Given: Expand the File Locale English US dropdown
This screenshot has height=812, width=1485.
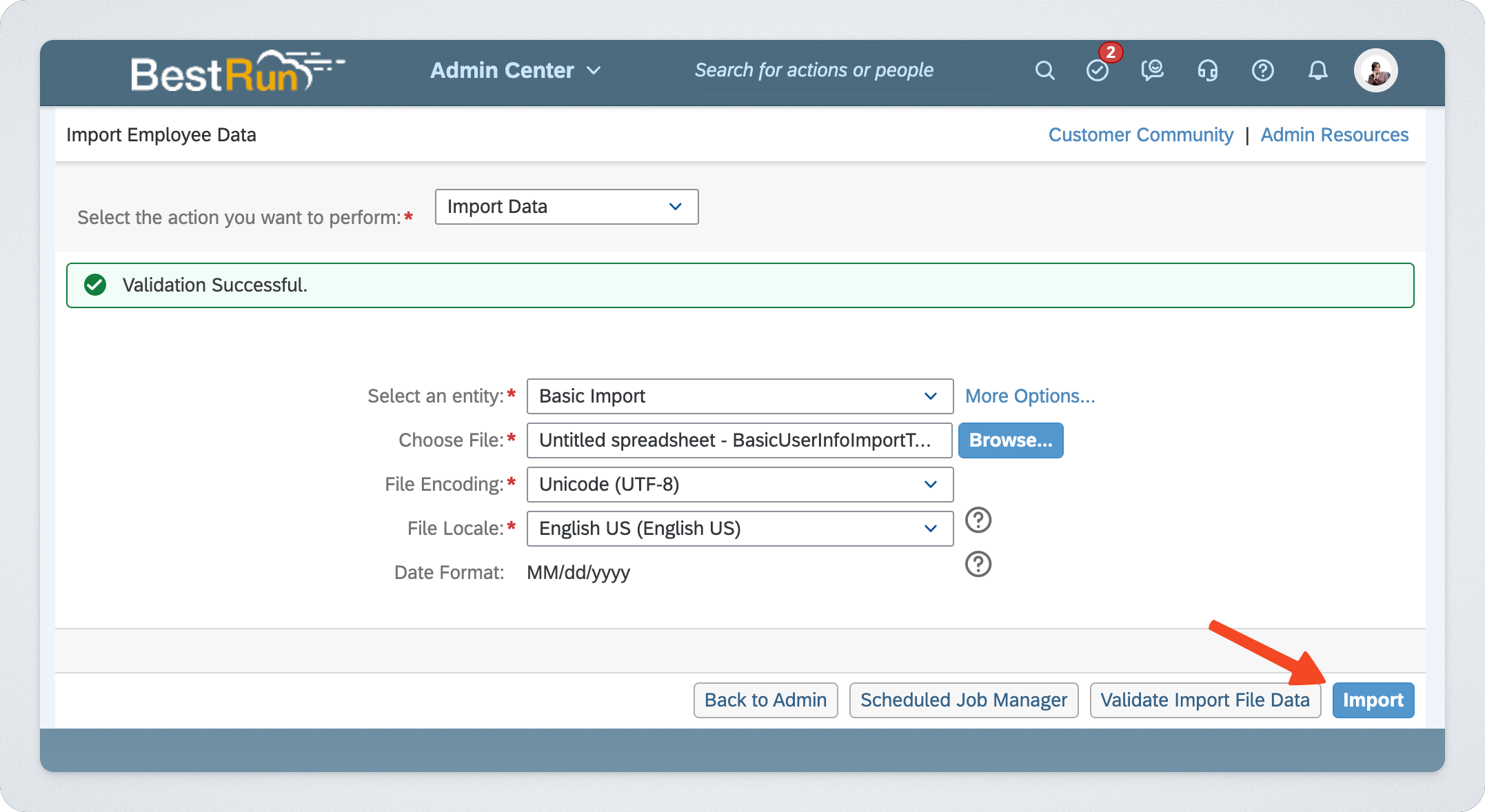Looking at the screenshot, I should tap(739, 529).
